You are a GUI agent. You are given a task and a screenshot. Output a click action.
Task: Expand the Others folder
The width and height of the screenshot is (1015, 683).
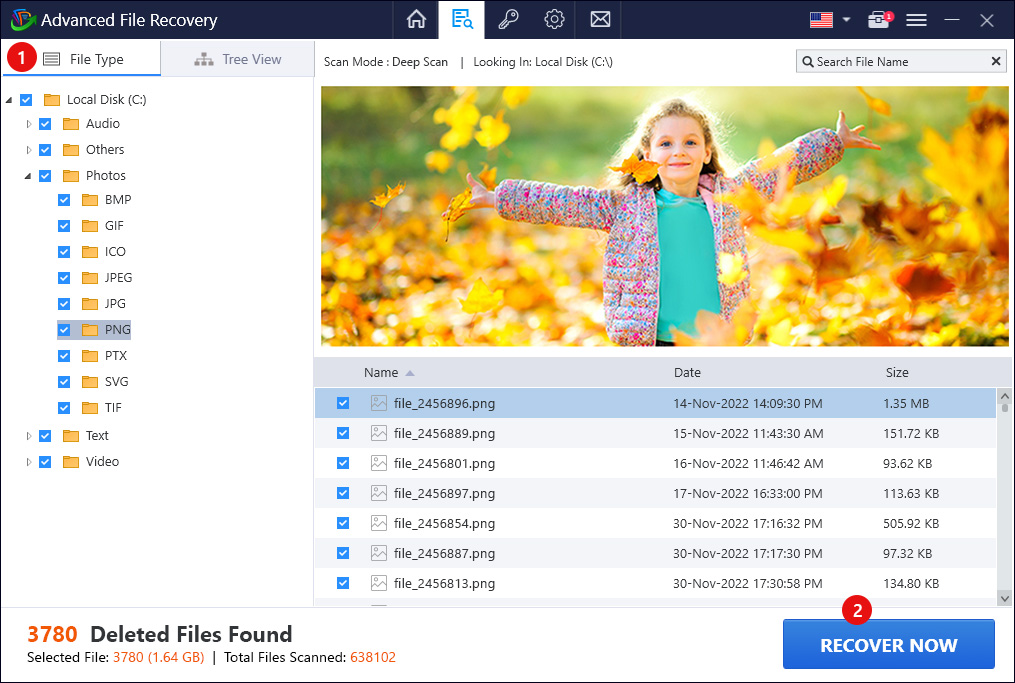pos(28,150)
